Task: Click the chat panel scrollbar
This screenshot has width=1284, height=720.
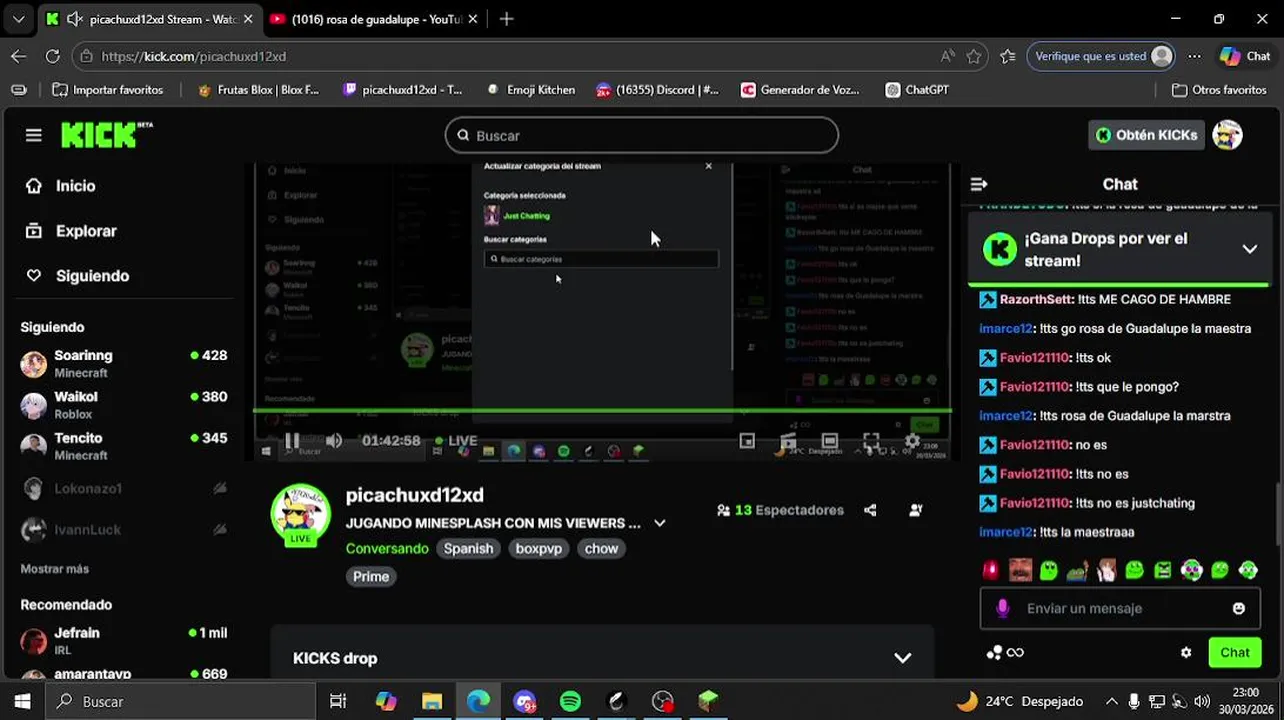Action: coord(1279,515)
